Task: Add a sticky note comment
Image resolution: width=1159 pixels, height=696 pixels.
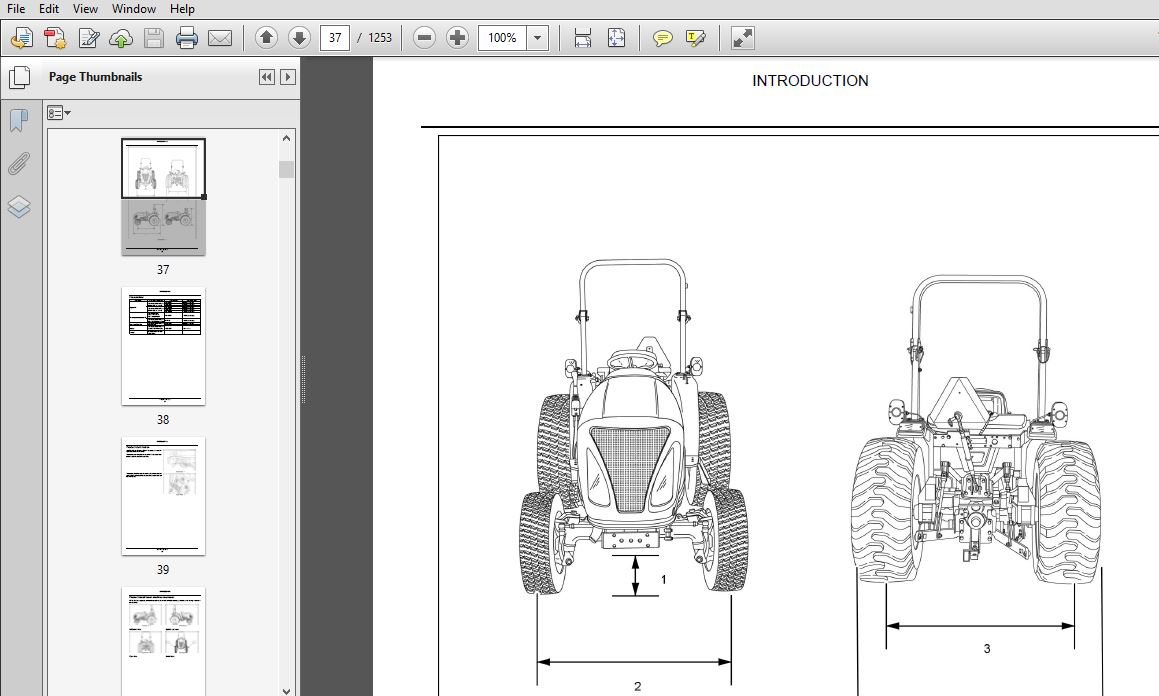Action: (662, 38)
